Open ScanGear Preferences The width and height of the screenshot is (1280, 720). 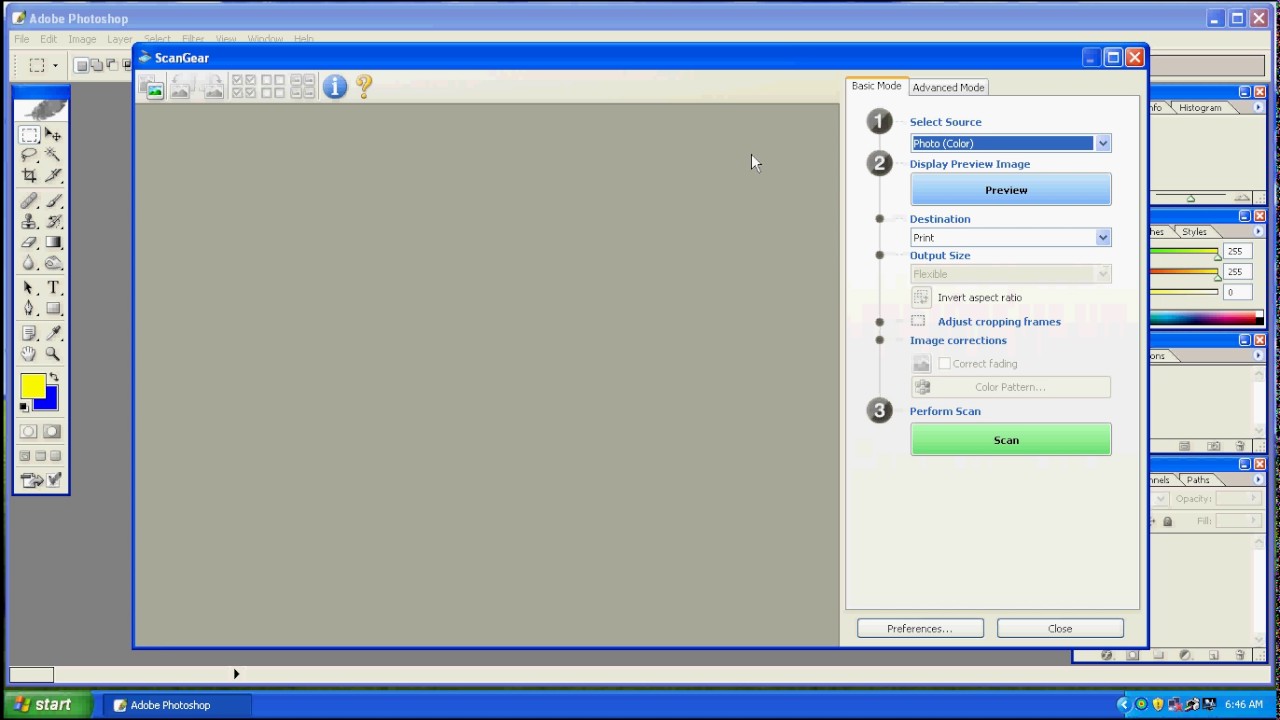point(920,628)
